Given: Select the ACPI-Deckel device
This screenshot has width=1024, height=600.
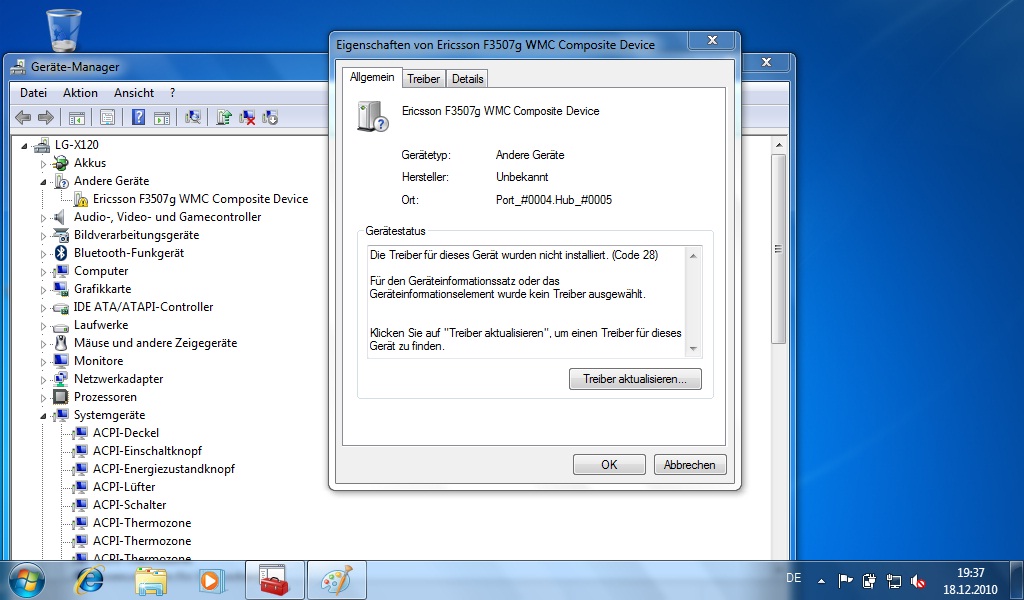Looking at the screenshot, I should [125, 433].
